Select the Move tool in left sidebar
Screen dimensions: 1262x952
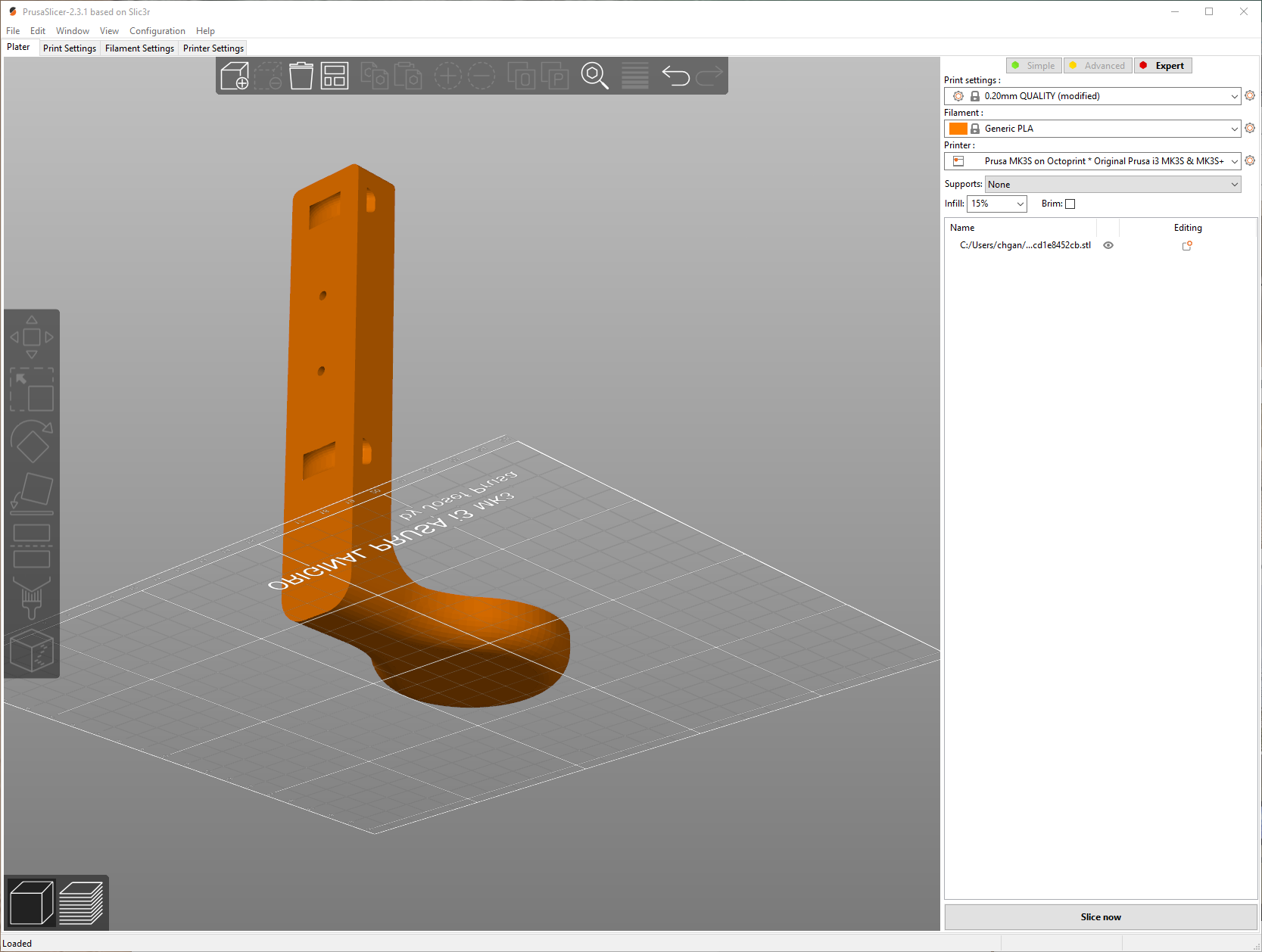(32, 335)
